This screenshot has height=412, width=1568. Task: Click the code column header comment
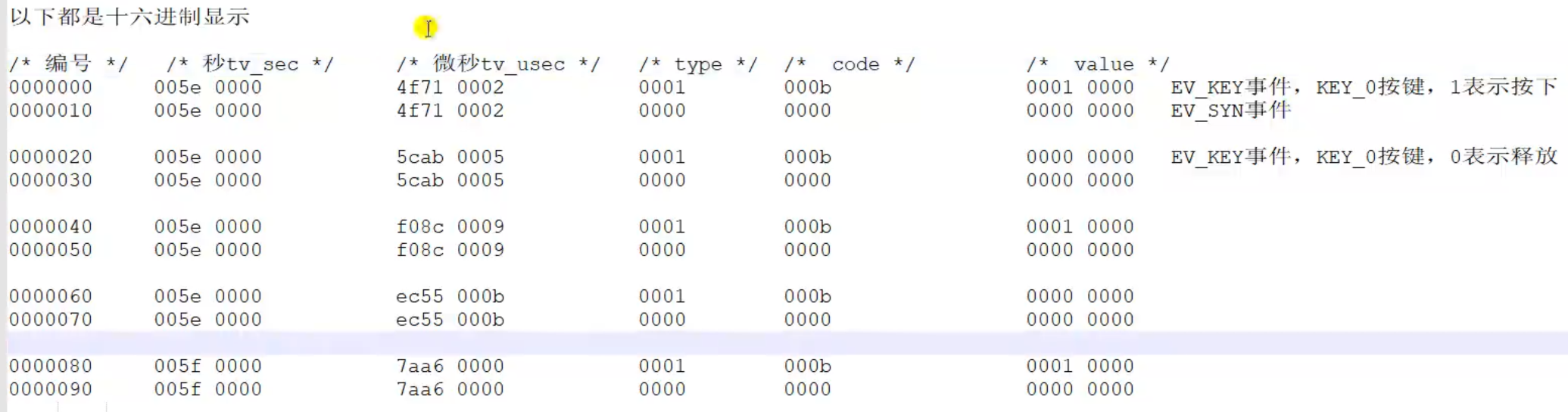click(x=849, y=64)
